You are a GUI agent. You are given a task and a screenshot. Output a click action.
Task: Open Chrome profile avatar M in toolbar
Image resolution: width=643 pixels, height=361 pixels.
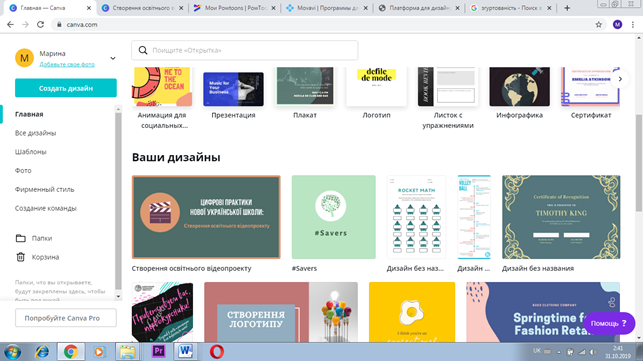(617, 25)
